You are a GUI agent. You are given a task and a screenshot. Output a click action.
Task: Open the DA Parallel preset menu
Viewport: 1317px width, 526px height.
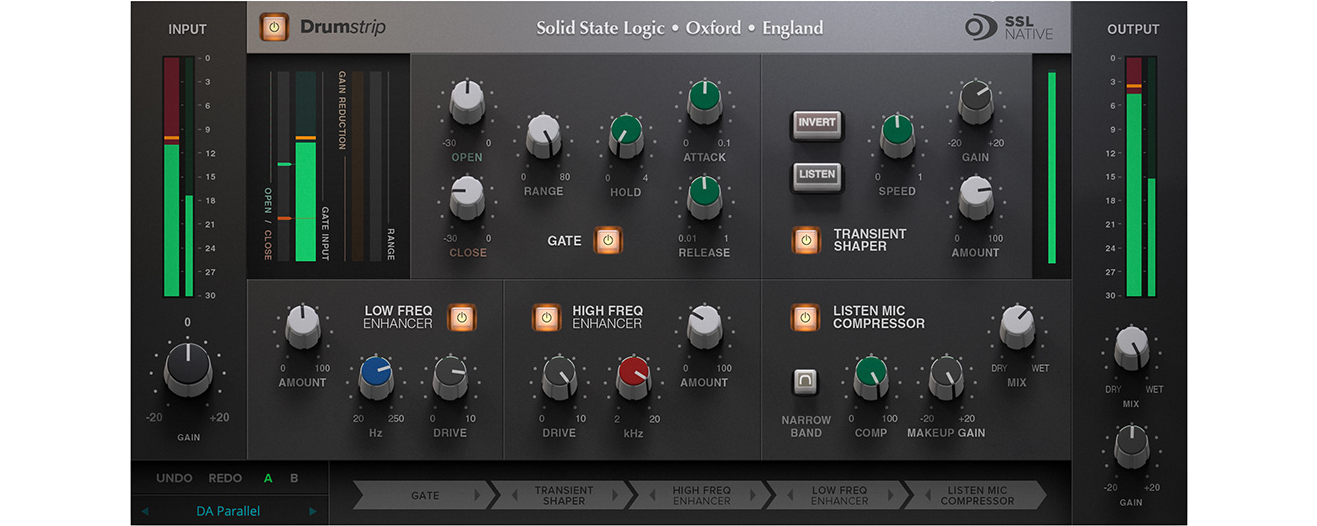pos(228,511)
